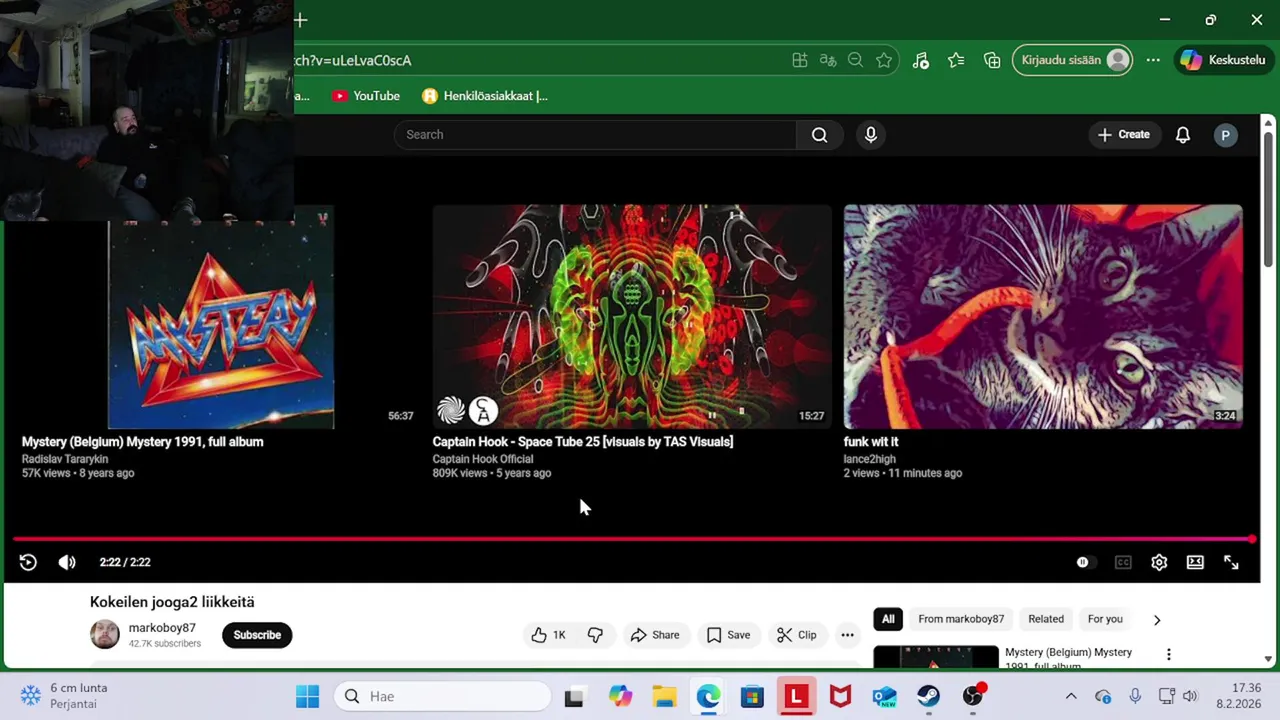Click Mystery (Belgium) Mystery 1991 title
1280x720 pixels.
pos(143,442)
